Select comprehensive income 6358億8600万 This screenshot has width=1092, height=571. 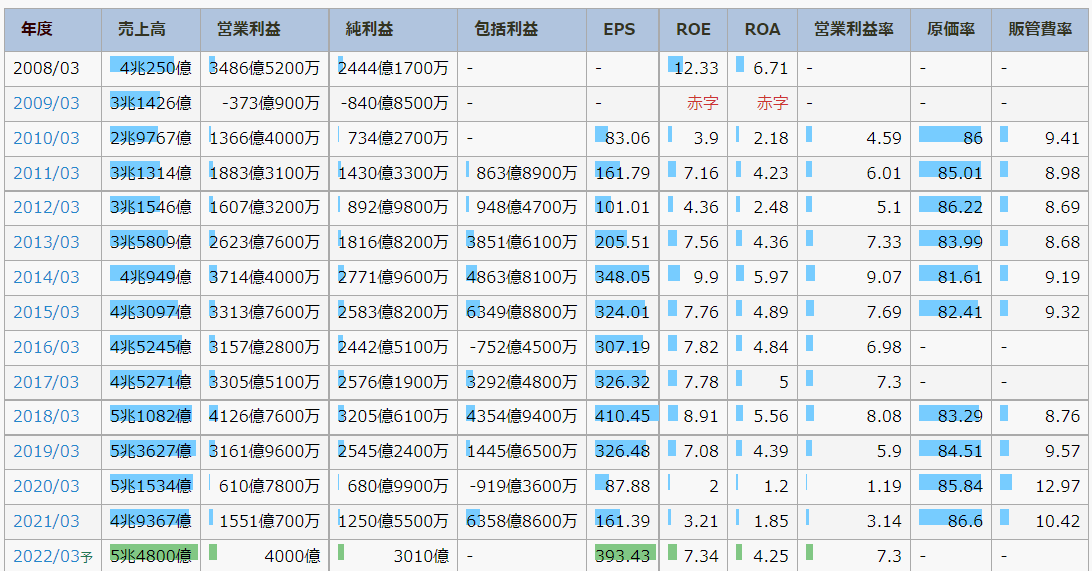click(522, 521)
